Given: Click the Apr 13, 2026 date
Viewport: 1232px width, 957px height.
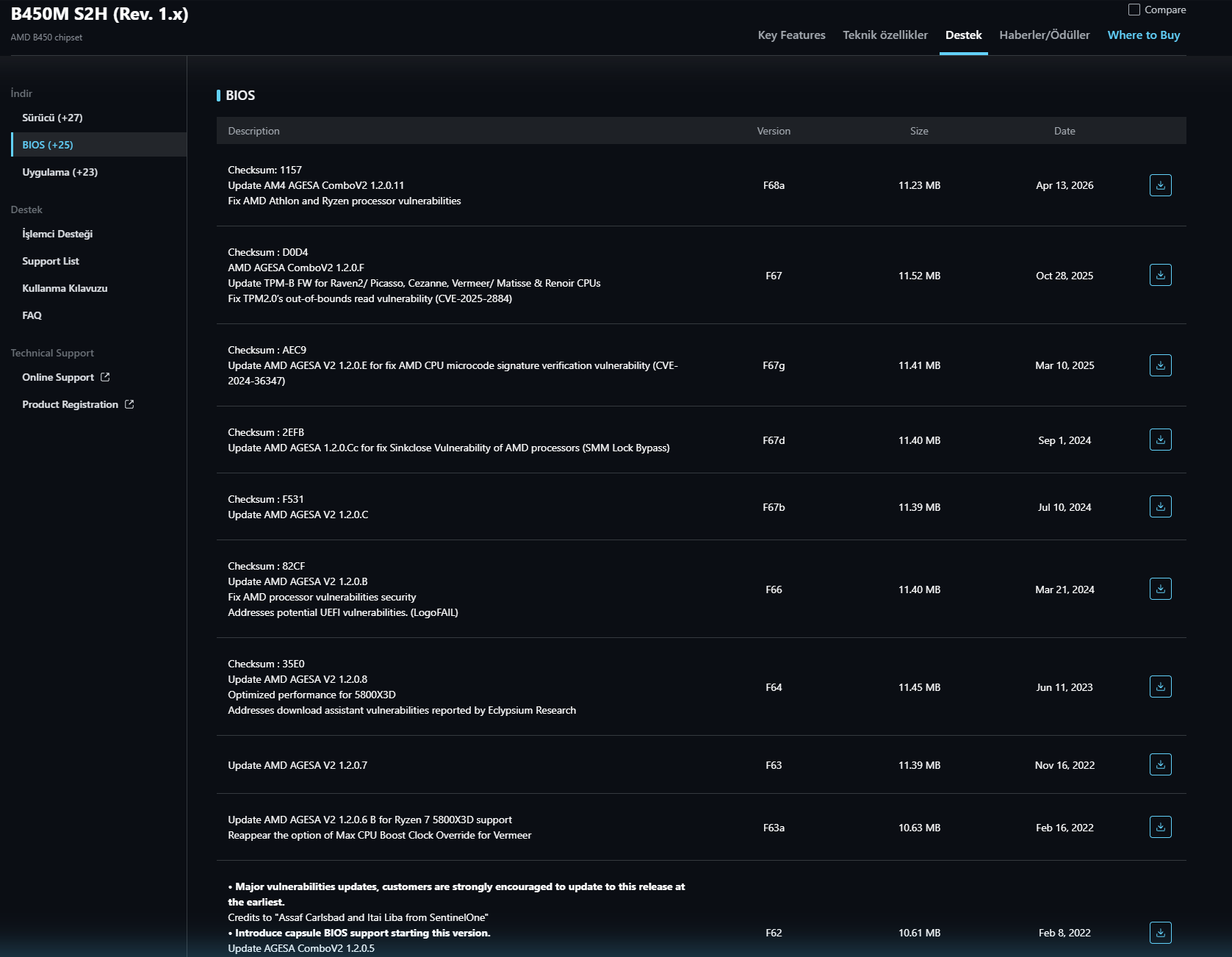Looking at the screenshot, I should point(1065,185).
